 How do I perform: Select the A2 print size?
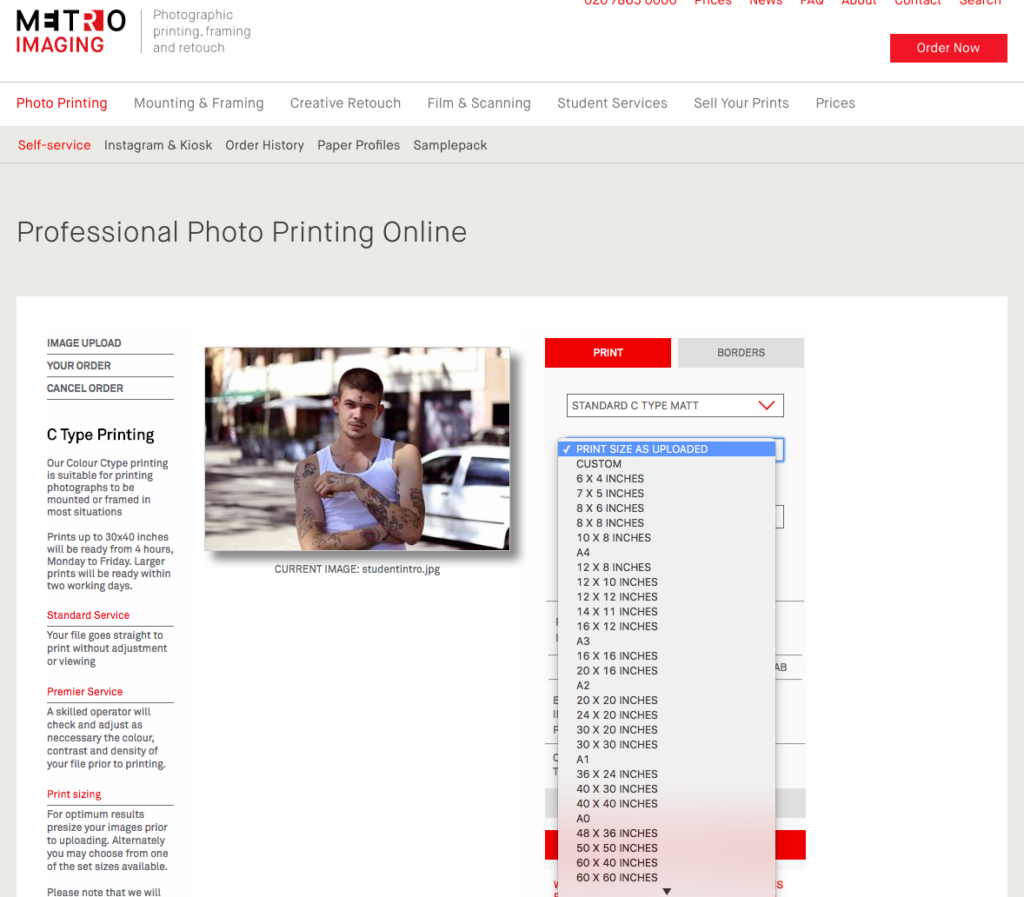[x=583, y=686]
